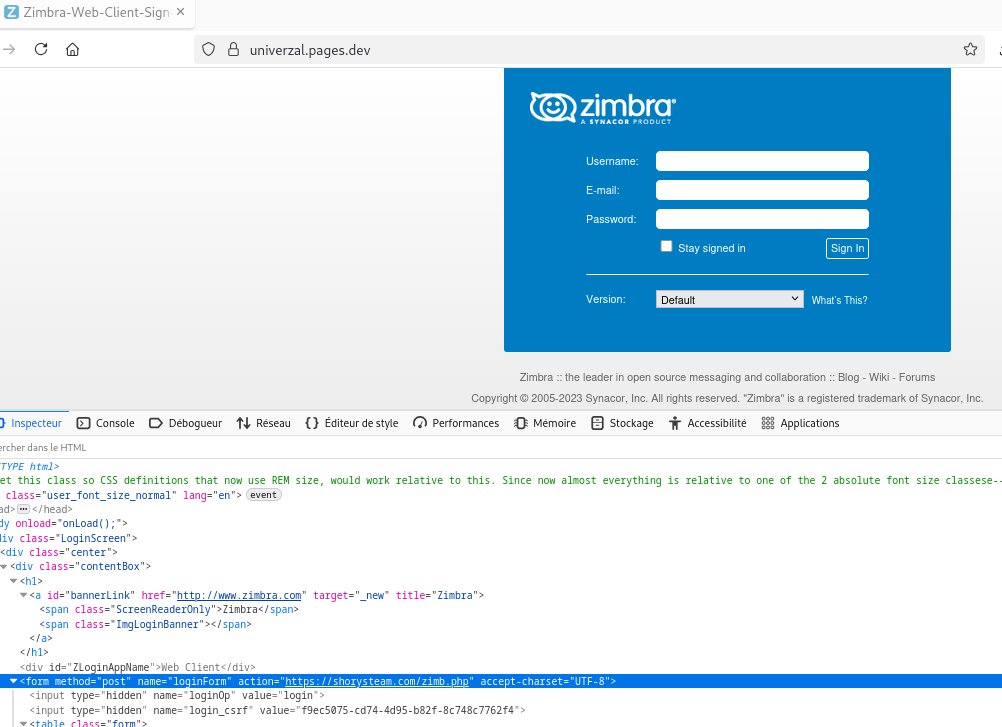Expand the collapsed head element ellipsis
The height and width of the screenshot is (727, 1002).
point(24,509)
